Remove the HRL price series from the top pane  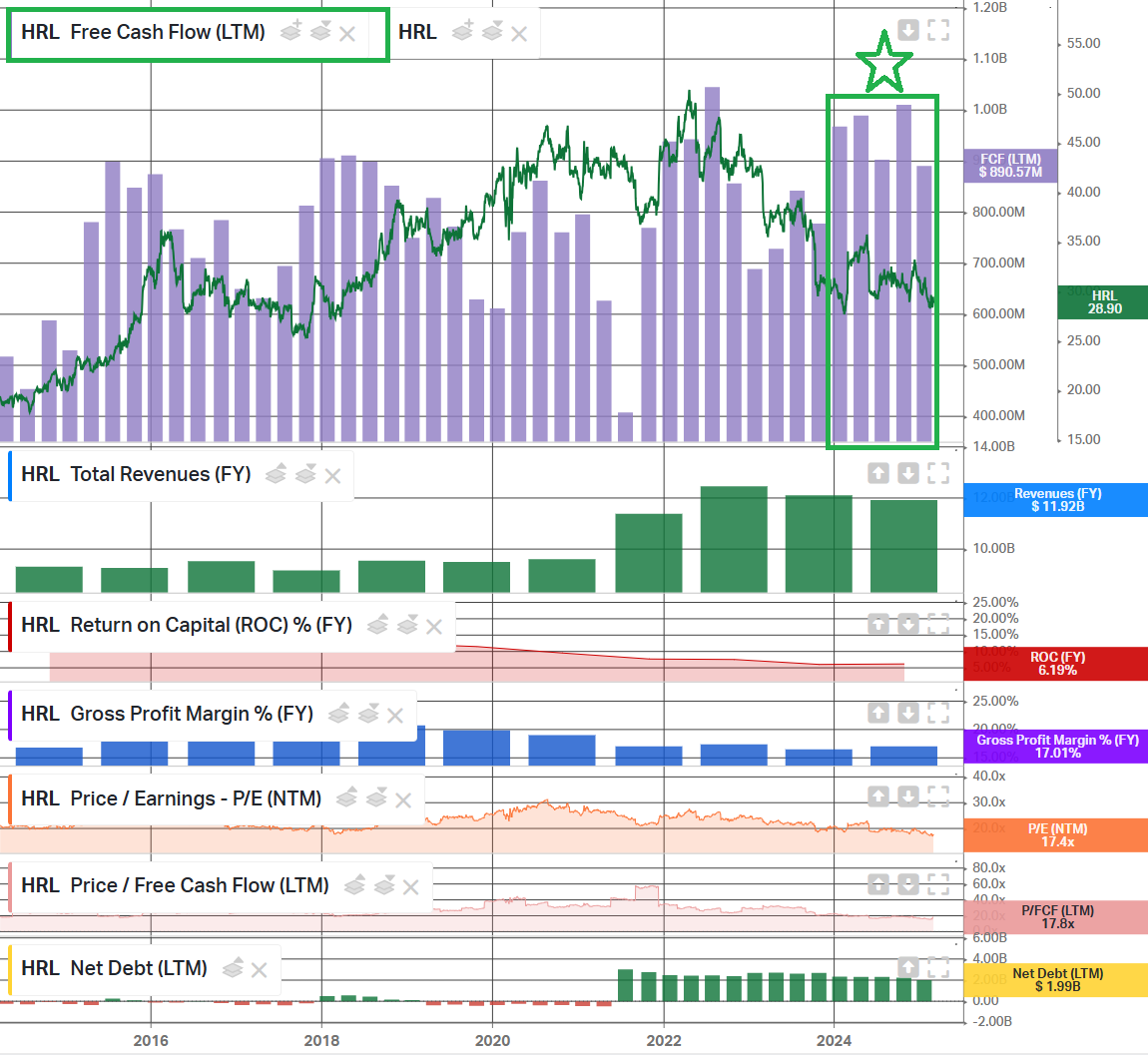tap(519, 34)
